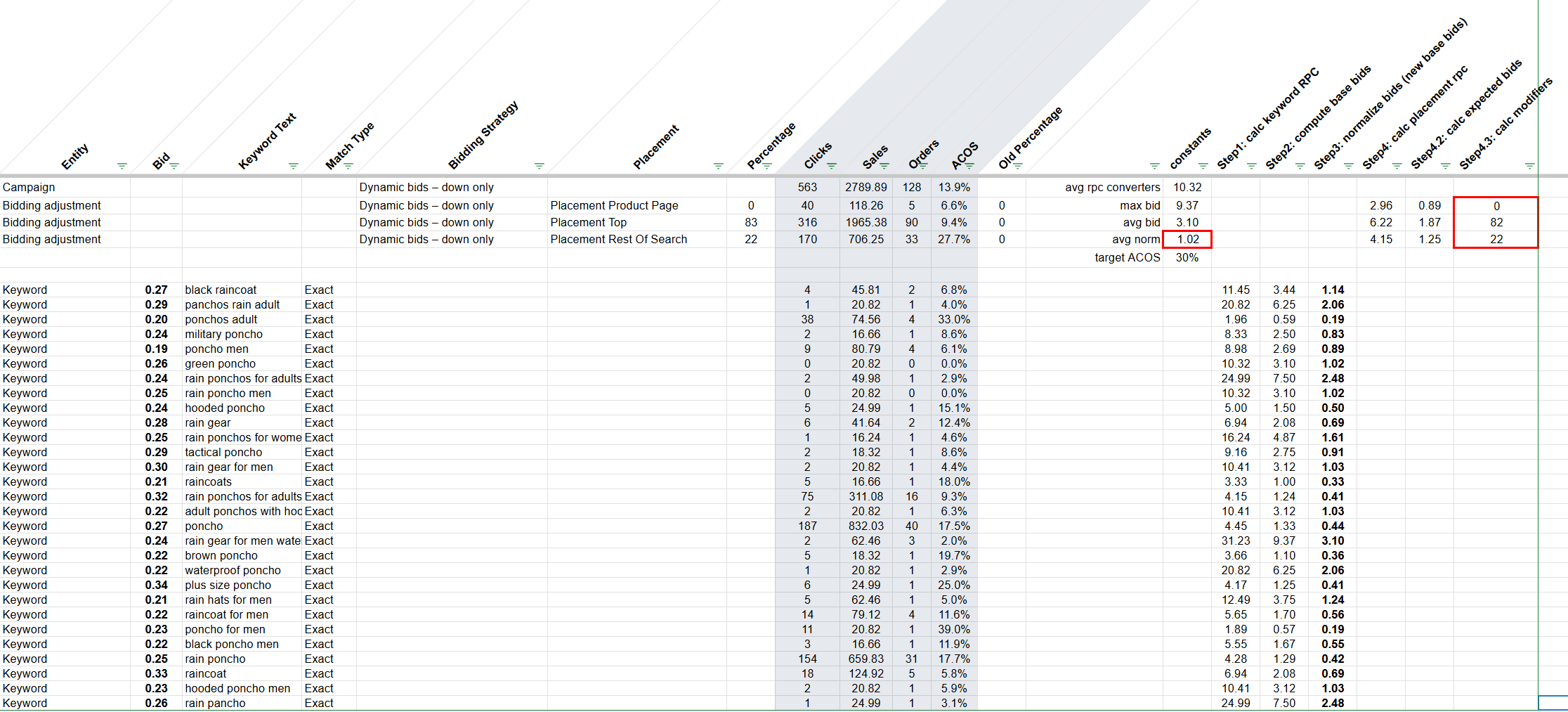Screen dimensions: 1568x712
Task: Open the constants column filter
Action: [1203, 166]
